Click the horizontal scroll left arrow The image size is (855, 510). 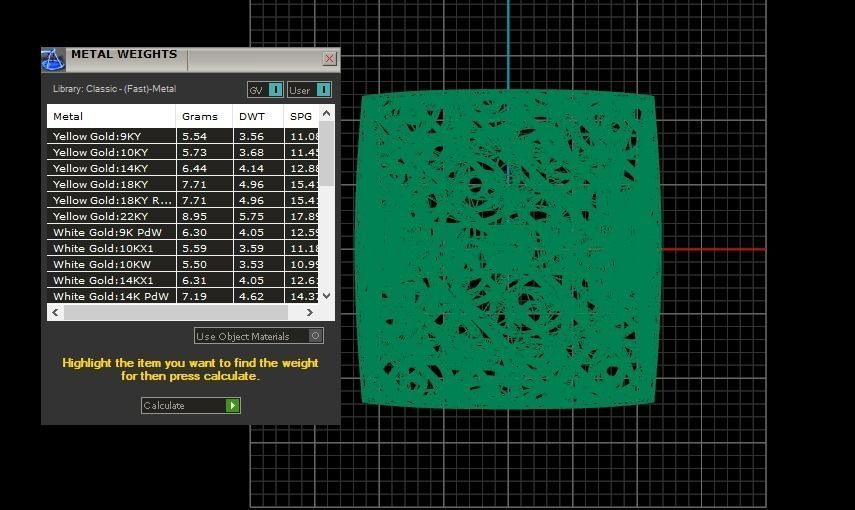pyautogui.click(x=55, y=313)
